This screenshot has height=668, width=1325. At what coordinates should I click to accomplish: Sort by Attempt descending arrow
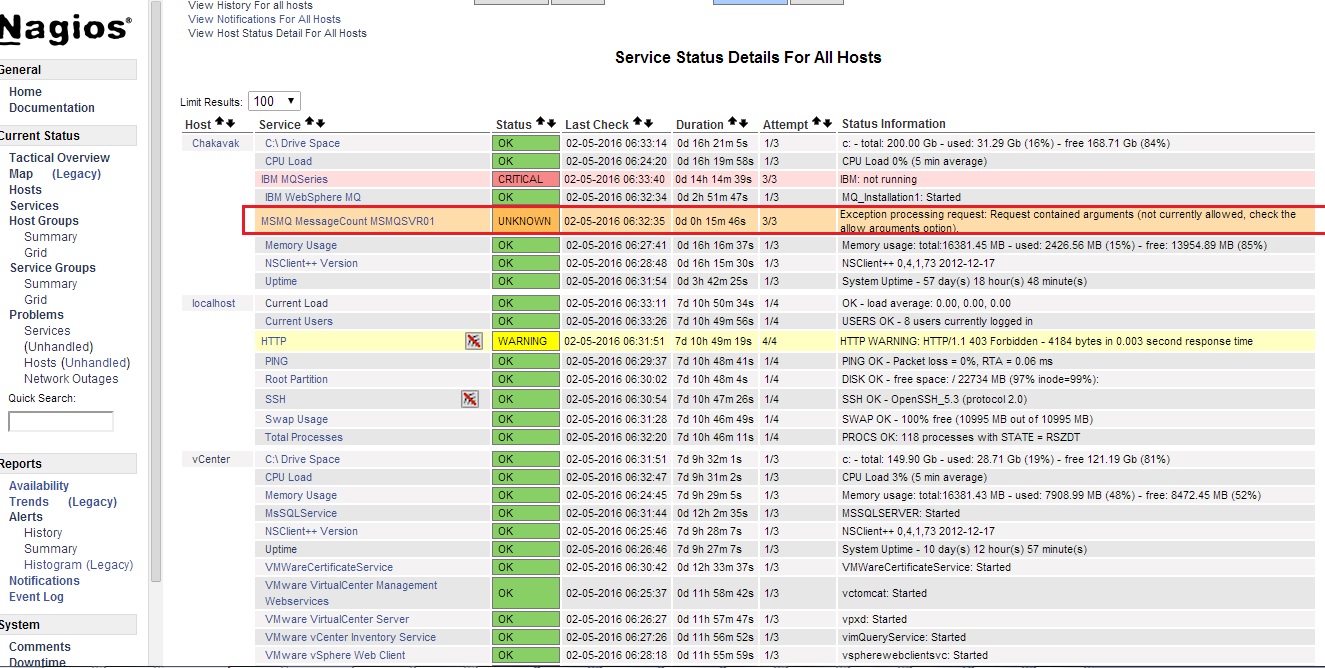pos(827,123)
